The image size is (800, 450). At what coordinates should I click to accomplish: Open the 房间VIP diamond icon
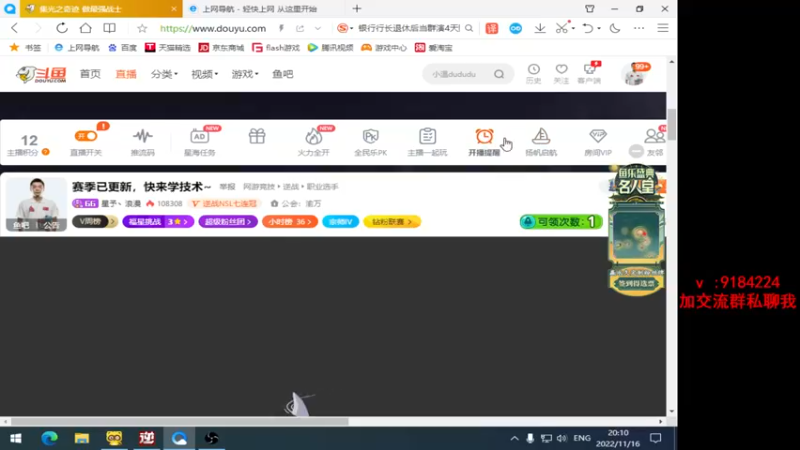tap(598, 136)
